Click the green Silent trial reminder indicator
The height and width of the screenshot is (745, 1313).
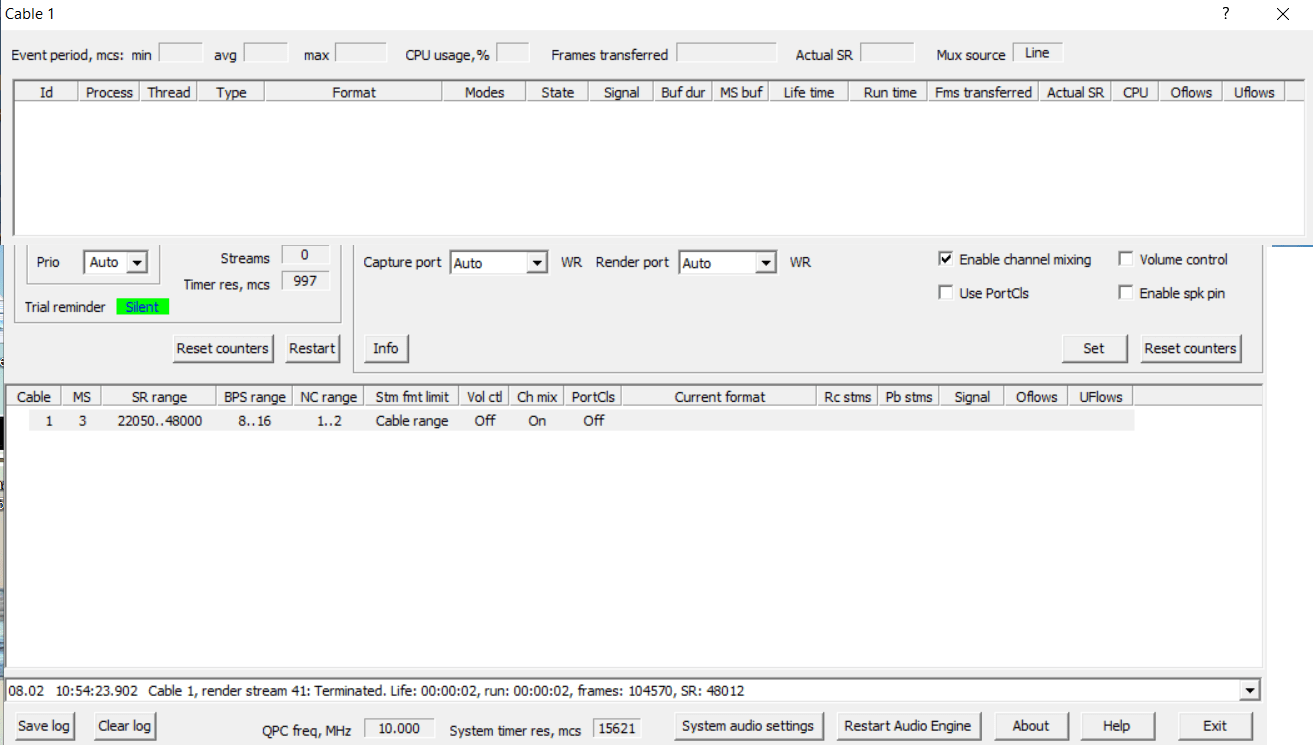pyautogui.click(x=142, y=307)
